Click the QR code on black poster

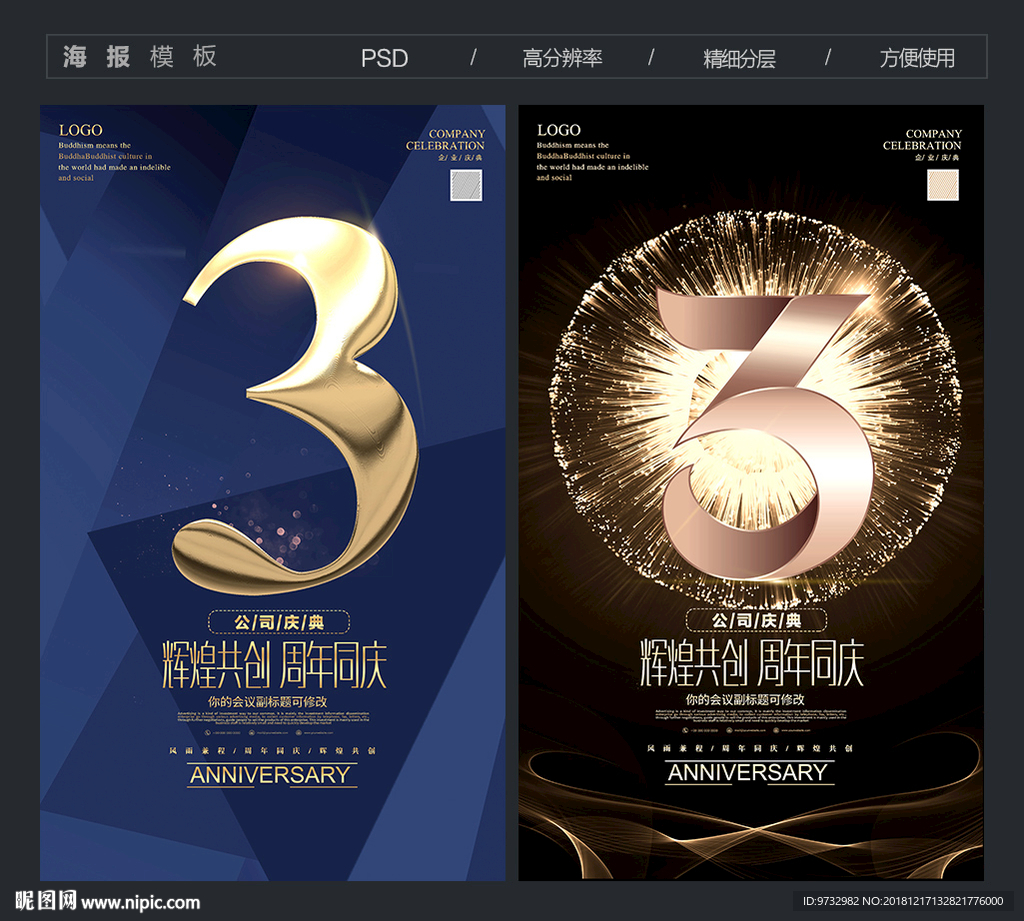click(943, 185)
